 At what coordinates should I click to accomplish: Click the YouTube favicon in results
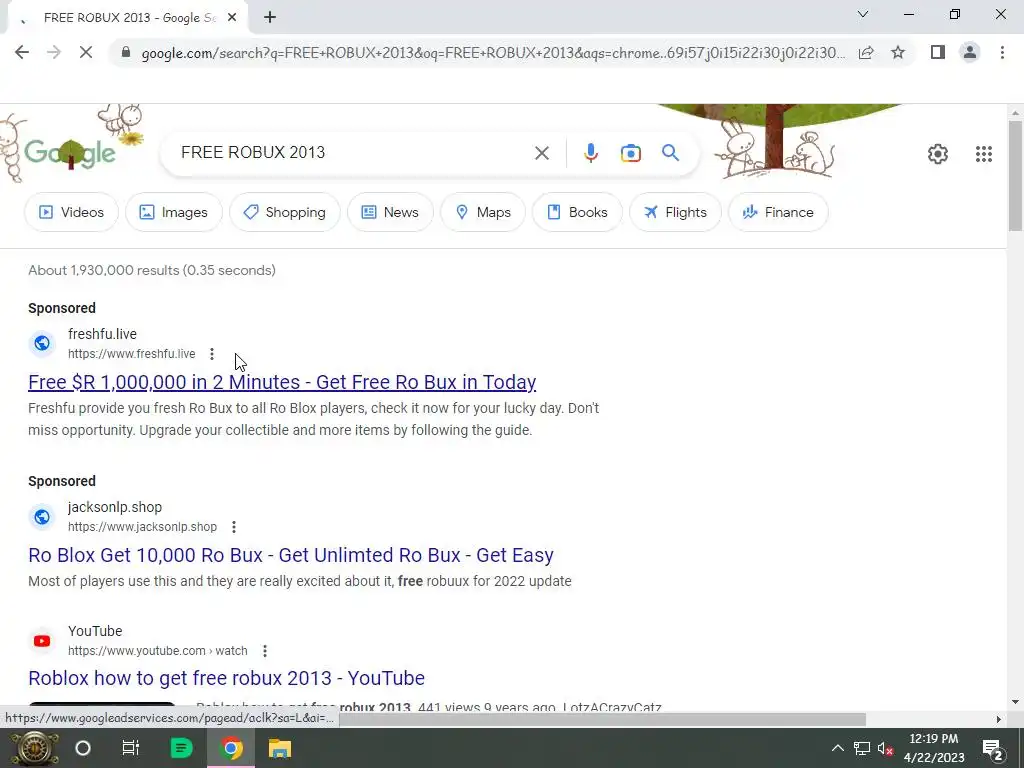point(42,641)
